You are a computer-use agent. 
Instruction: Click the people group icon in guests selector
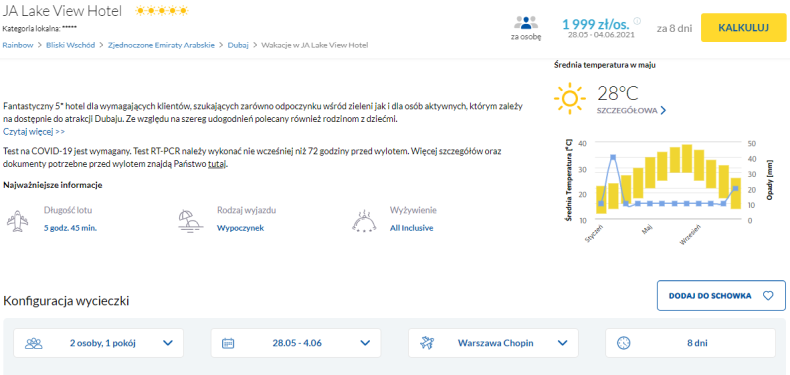pos(34,343)
